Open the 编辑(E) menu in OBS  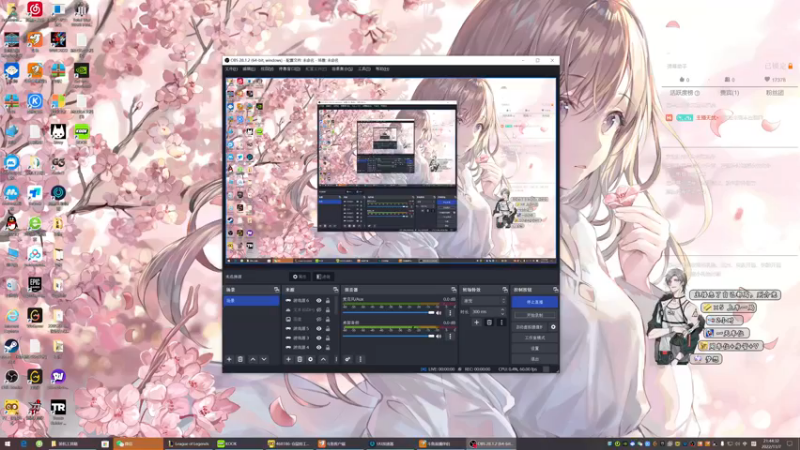point(249,69)
